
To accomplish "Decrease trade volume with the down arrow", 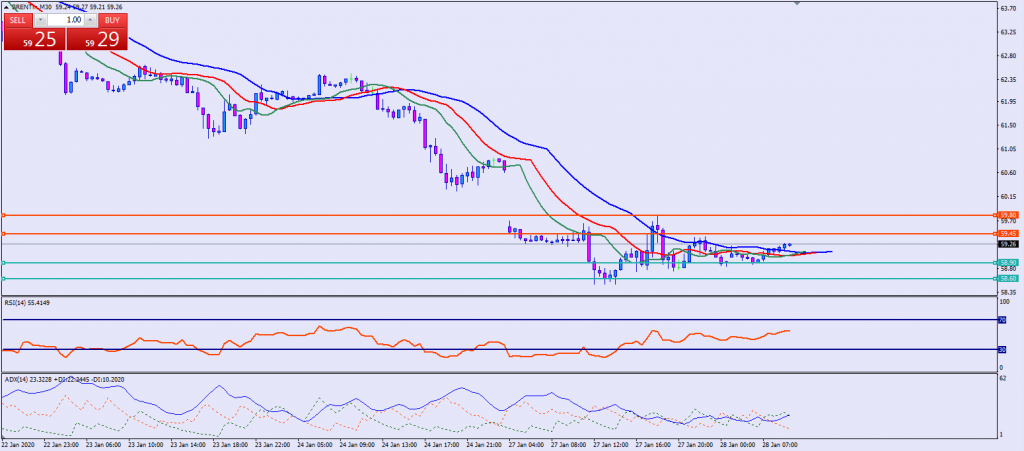I will coord(40,20).
